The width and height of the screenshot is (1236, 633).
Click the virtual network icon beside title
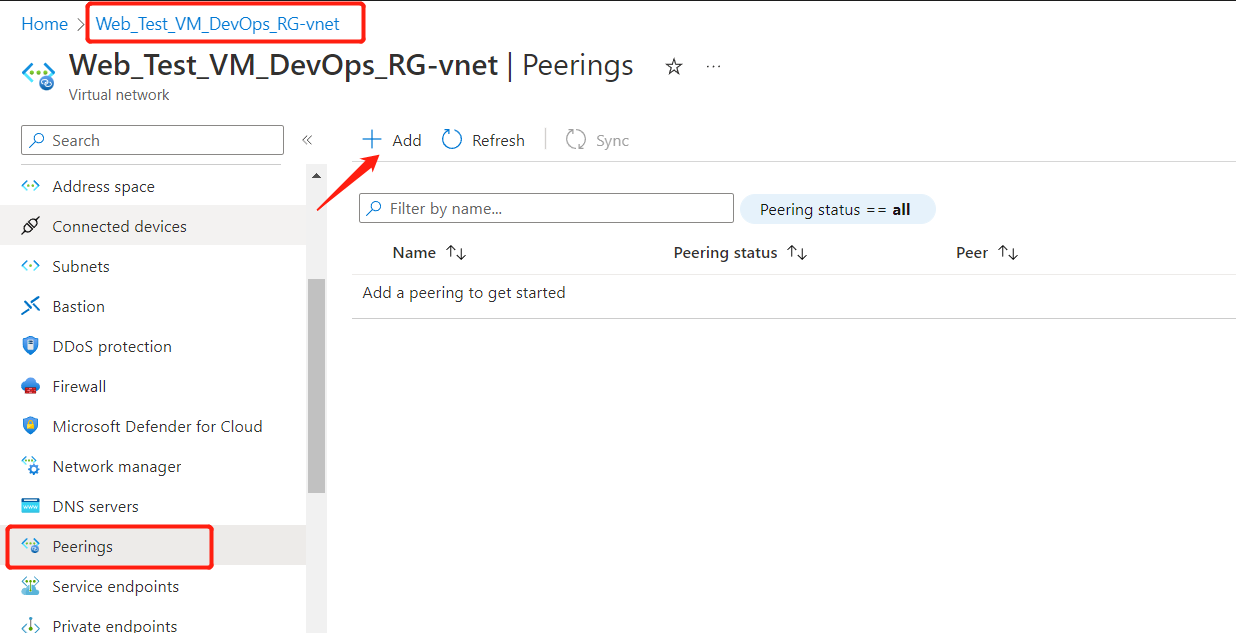coord(40,75)
